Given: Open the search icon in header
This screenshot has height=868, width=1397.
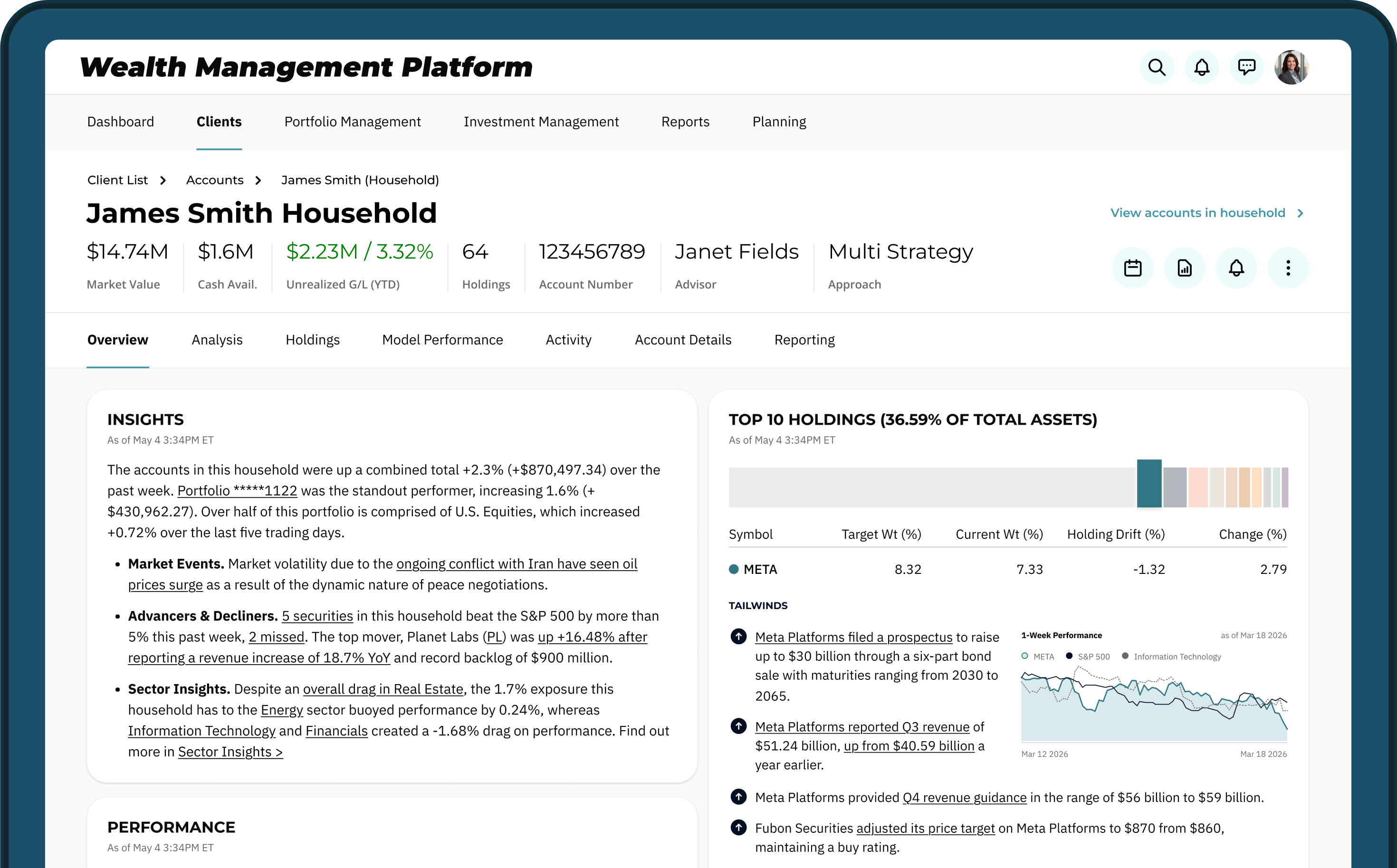Looking at the screenshot, I should (1157, 68).
